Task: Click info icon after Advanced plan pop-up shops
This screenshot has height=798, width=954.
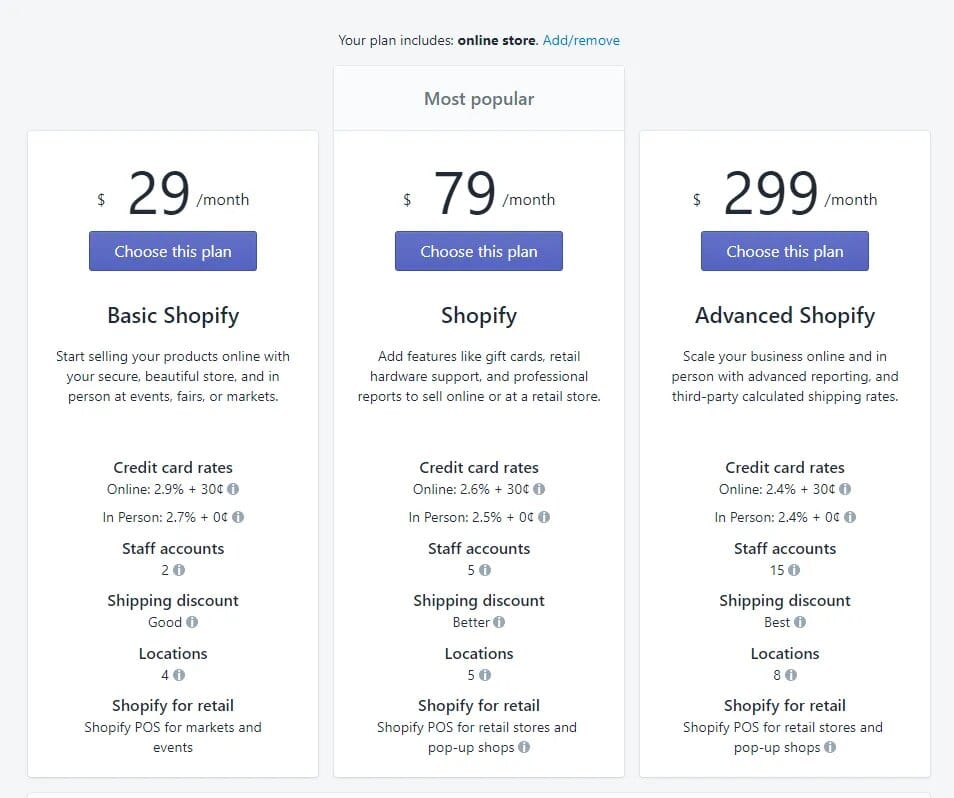Action: [x=830, y=747]
